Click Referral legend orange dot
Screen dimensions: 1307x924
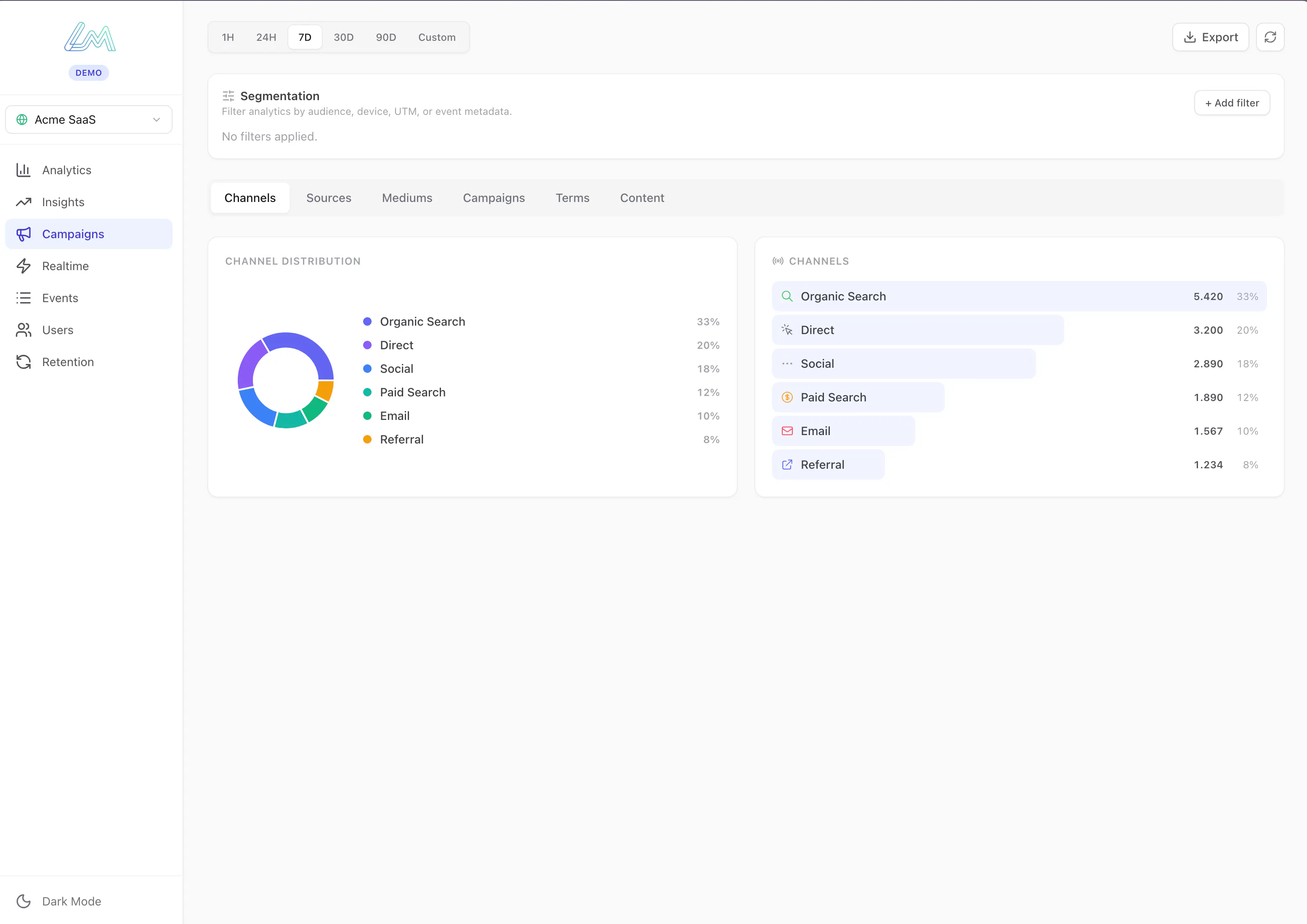click(x=367, y=440)
